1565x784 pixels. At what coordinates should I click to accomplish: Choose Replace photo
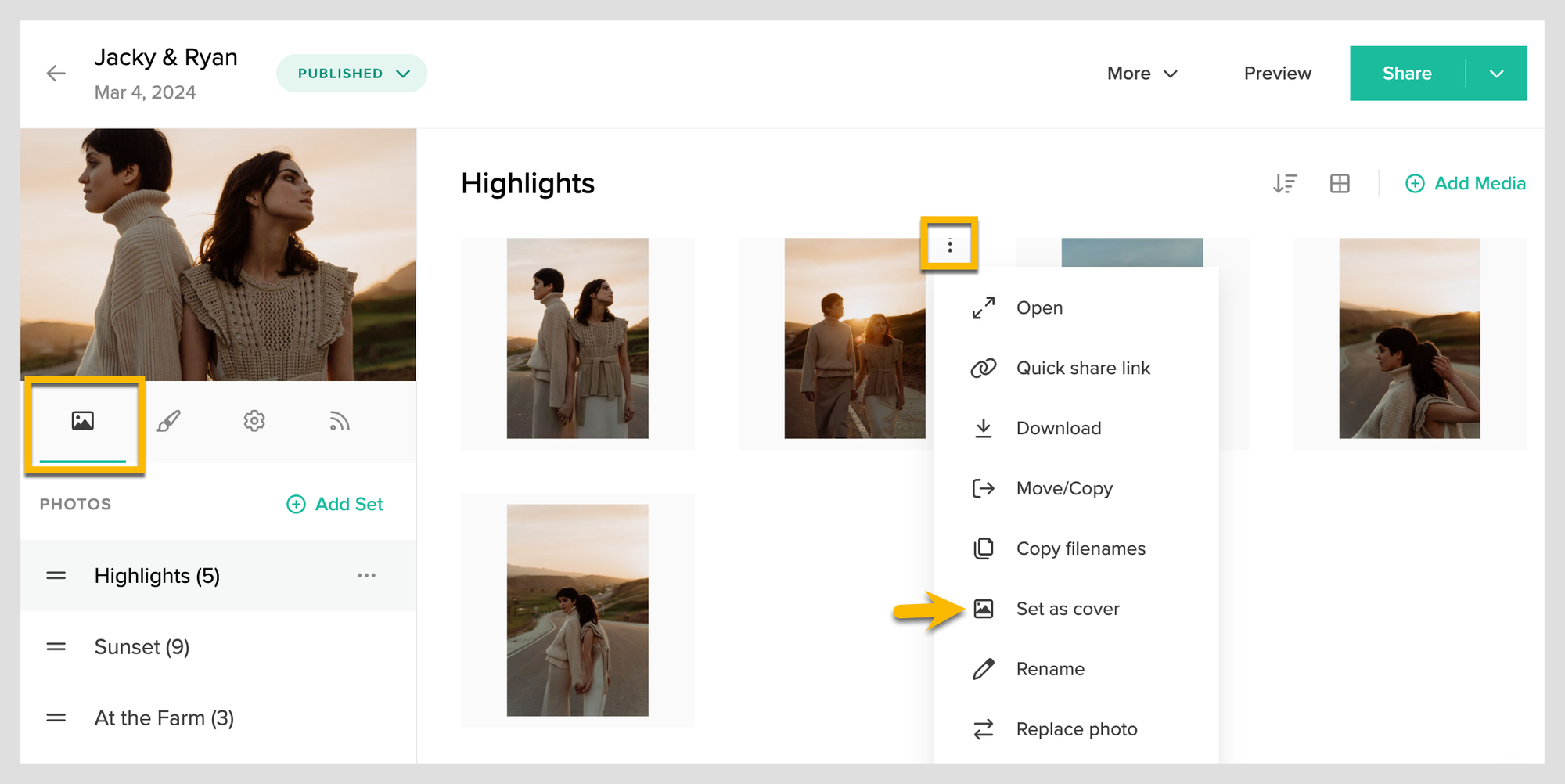pyautogui.click(x=1077, y=729)
